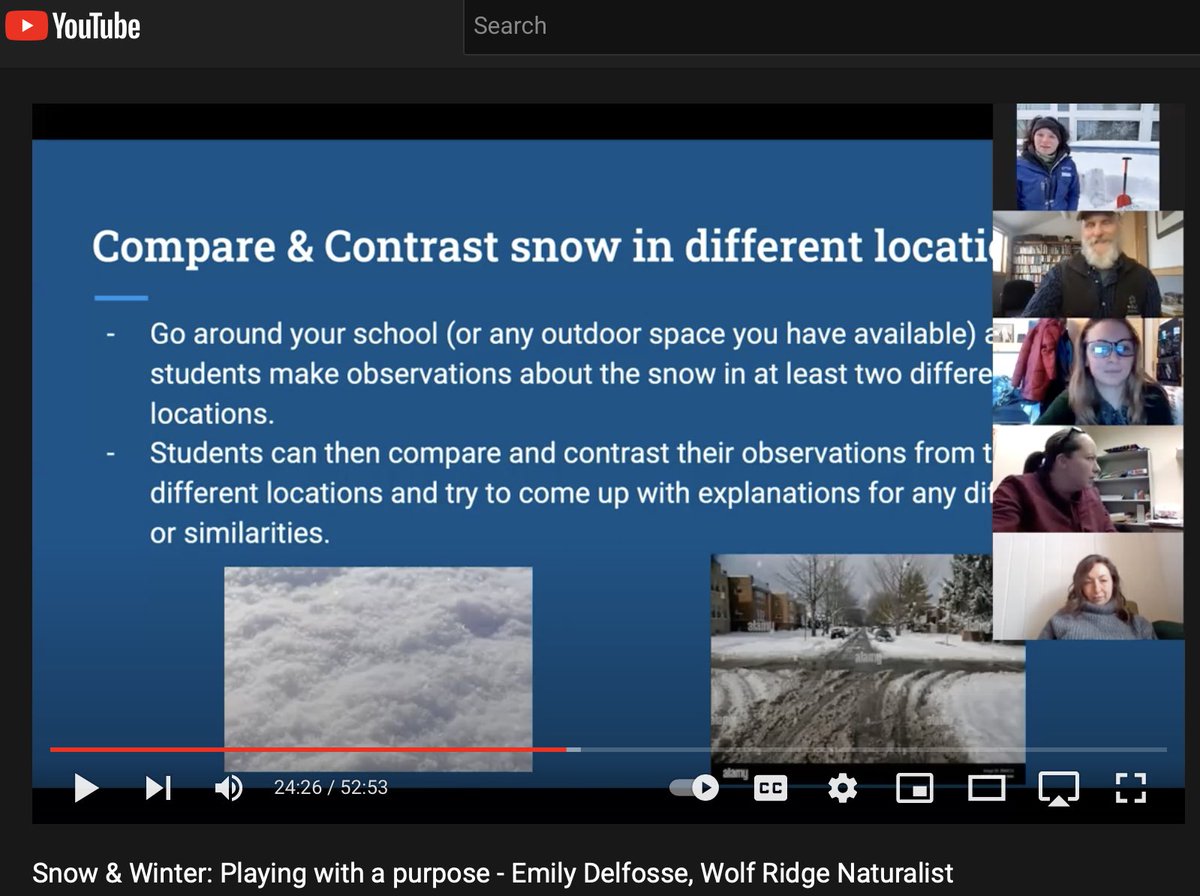Mute the video volume icon
Image resolution: width=1200 pixels, height=896 pixels.
(x=228, y=788)
